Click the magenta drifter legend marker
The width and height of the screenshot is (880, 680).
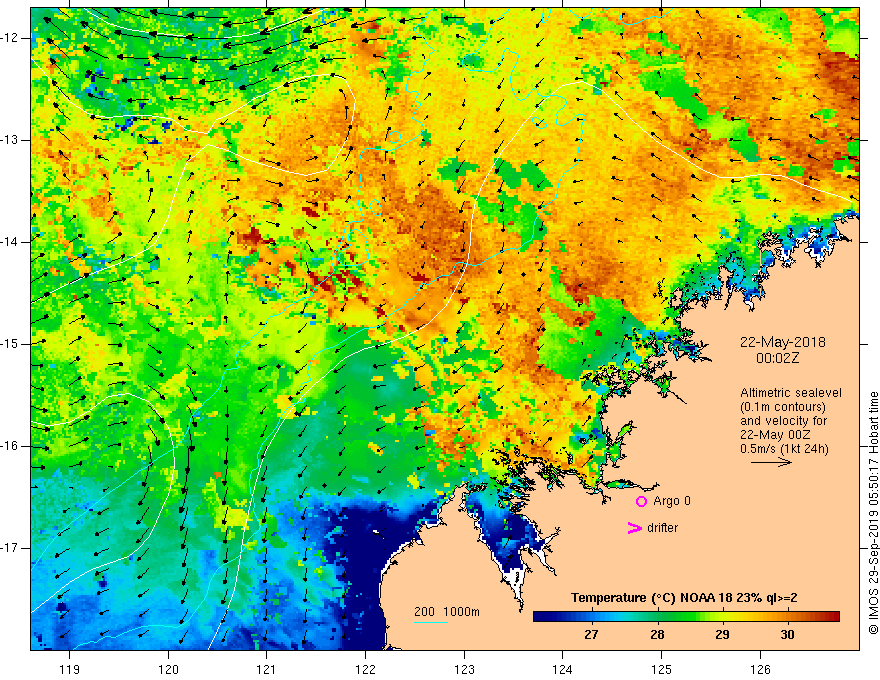[x=635, y=528]
